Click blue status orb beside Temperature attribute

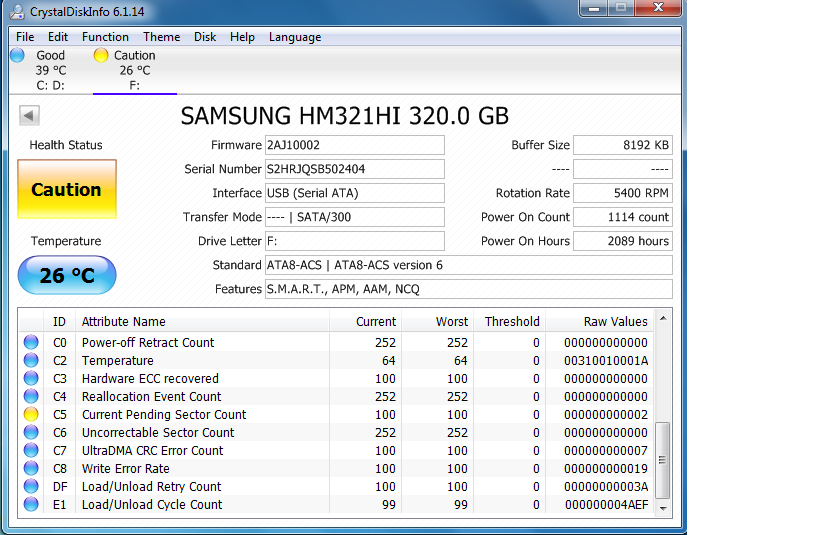coord(31,361)
